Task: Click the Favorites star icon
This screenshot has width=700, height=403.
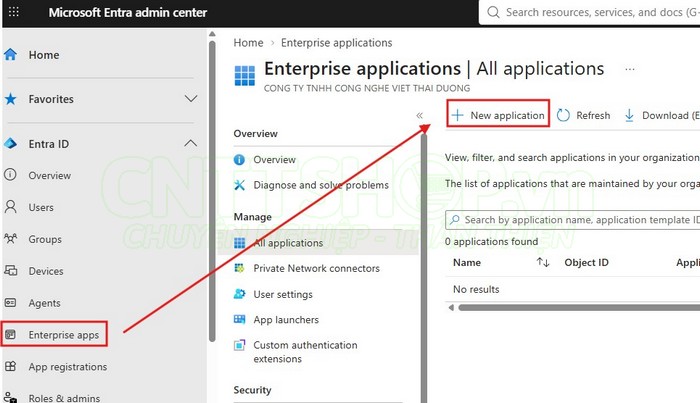Action: (10, 99)
